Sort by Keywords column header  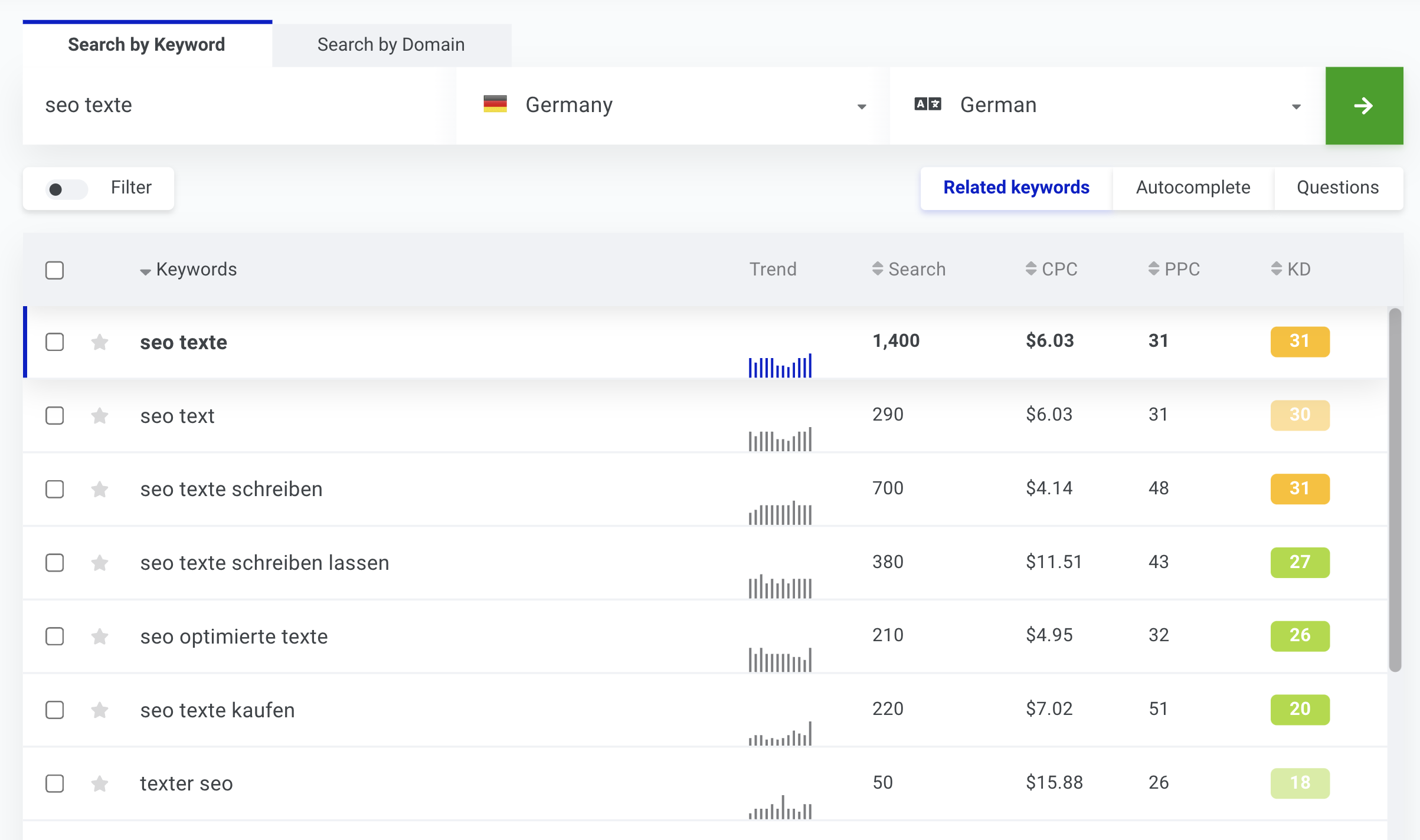(188, 269)
